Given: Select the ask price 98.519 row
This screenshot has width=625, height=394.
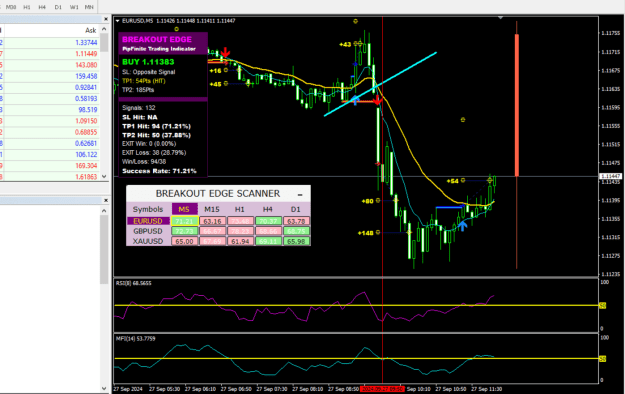Looking at the screenshot, I should click(49, 110).
